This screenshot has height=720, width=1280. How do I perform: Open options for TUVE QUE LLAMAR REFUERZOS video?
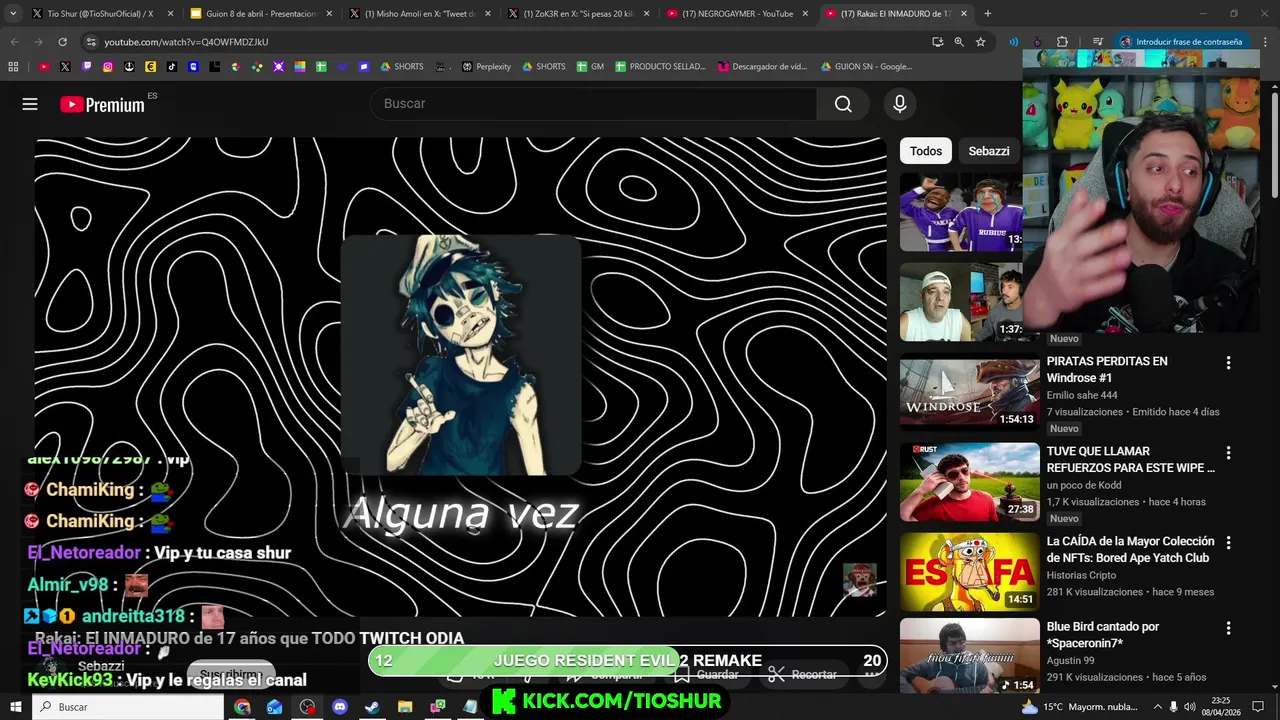[1228, 453]
